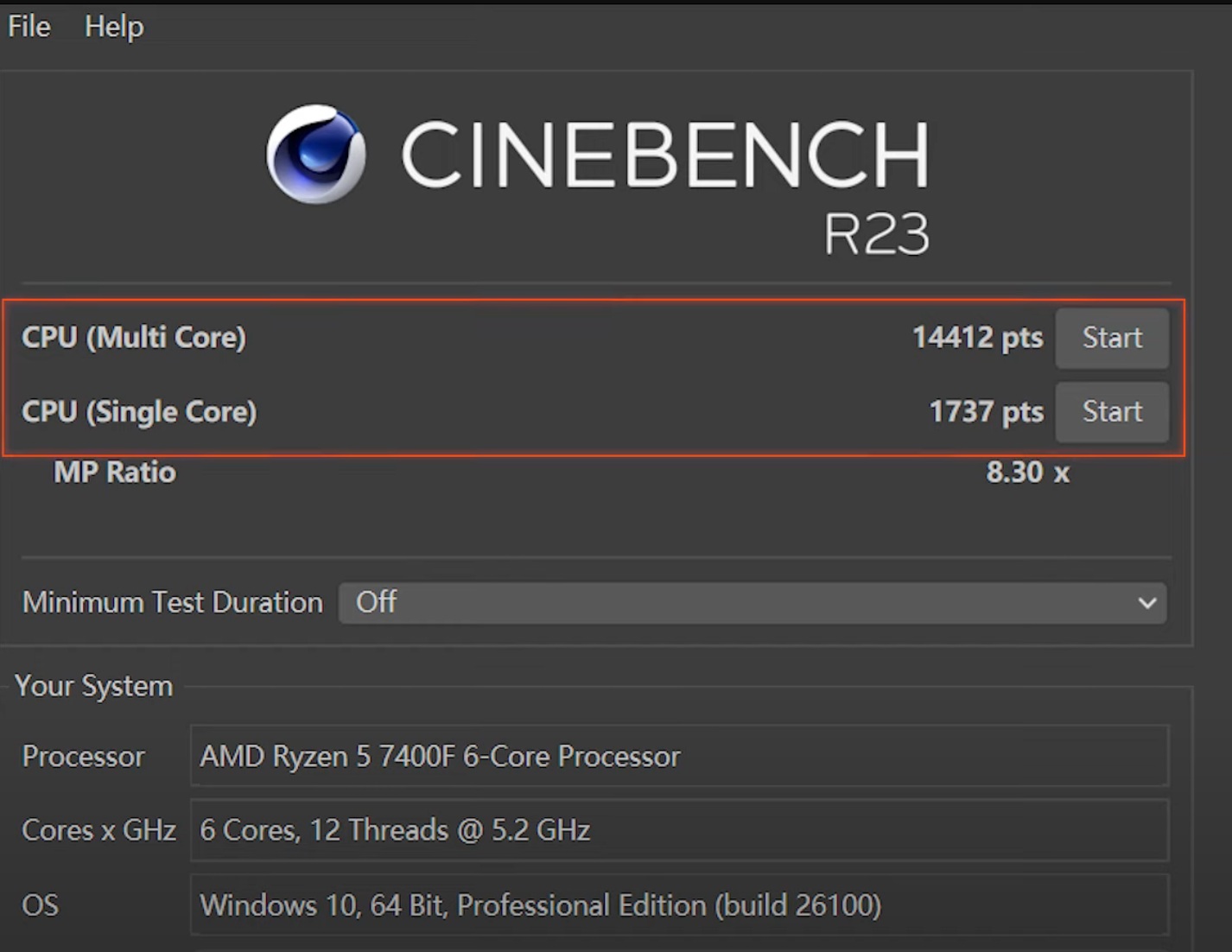This screenshot has height=952, width=1232.
Task: Start the CPU Multi Core test
Action: point(1112,338)
